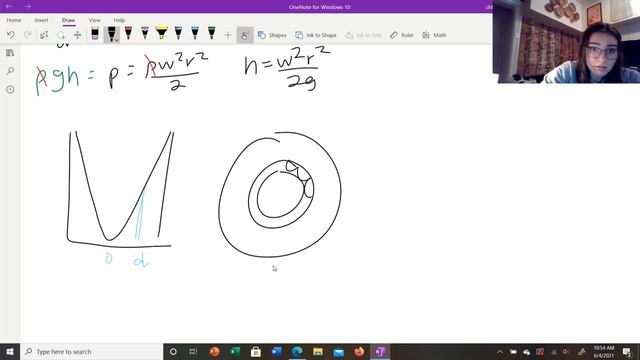Image resolution: width=640 pixels, height=360 pixels.
Task: Switch to the Insert tab
Action: (x=41, y=20)
